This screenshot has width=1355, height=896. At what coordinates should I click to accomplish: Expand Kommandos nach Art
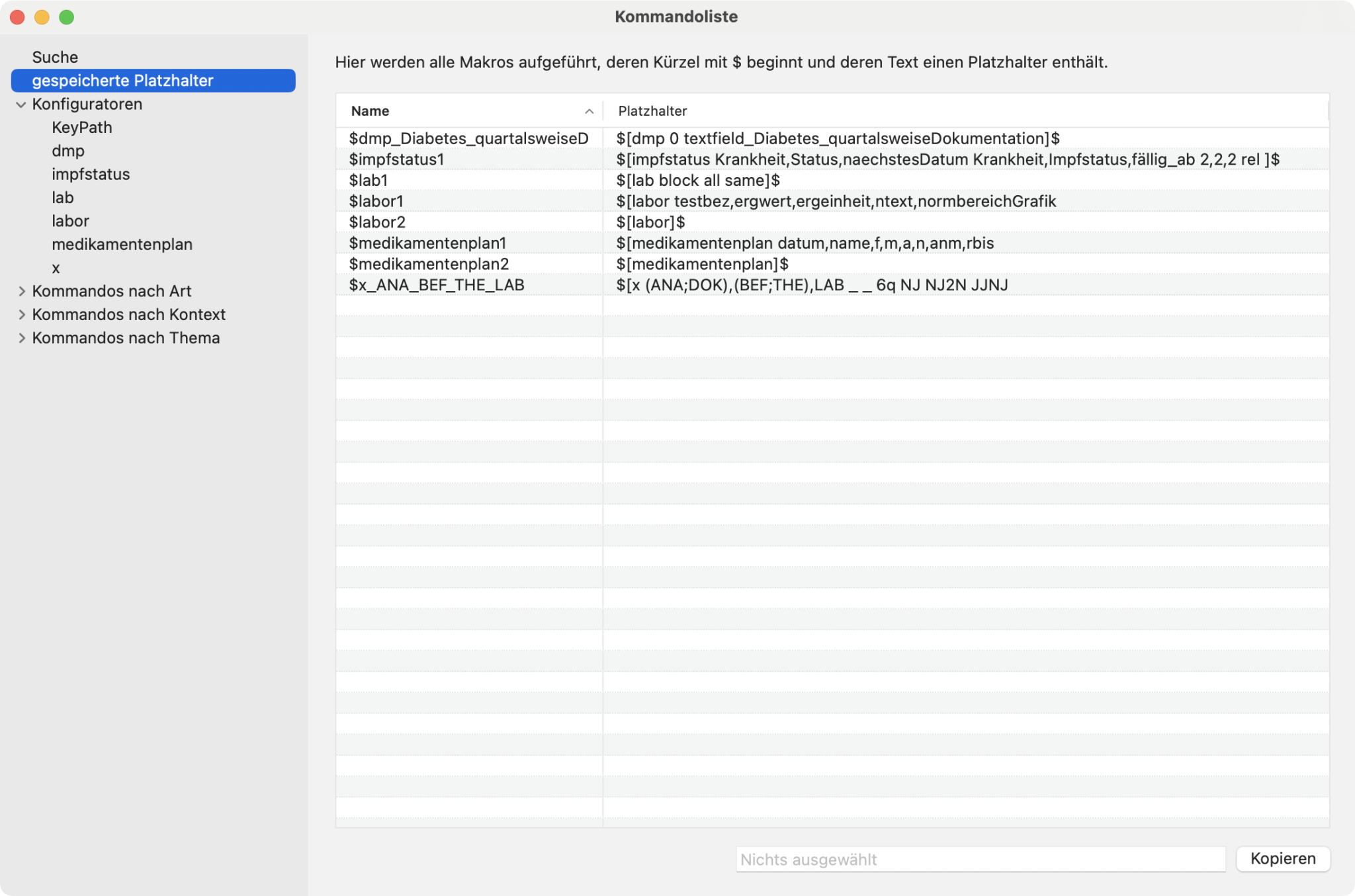tap(21, 291)
